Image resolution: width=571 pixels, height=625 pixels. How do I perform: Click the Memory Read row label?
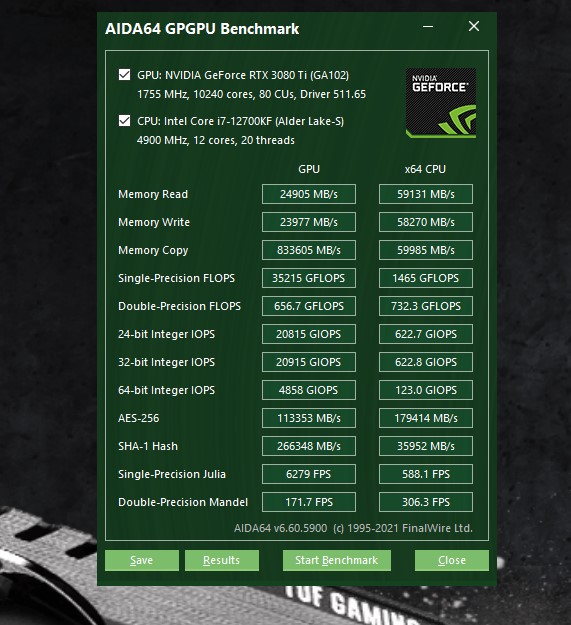click(x=153, y=194)
